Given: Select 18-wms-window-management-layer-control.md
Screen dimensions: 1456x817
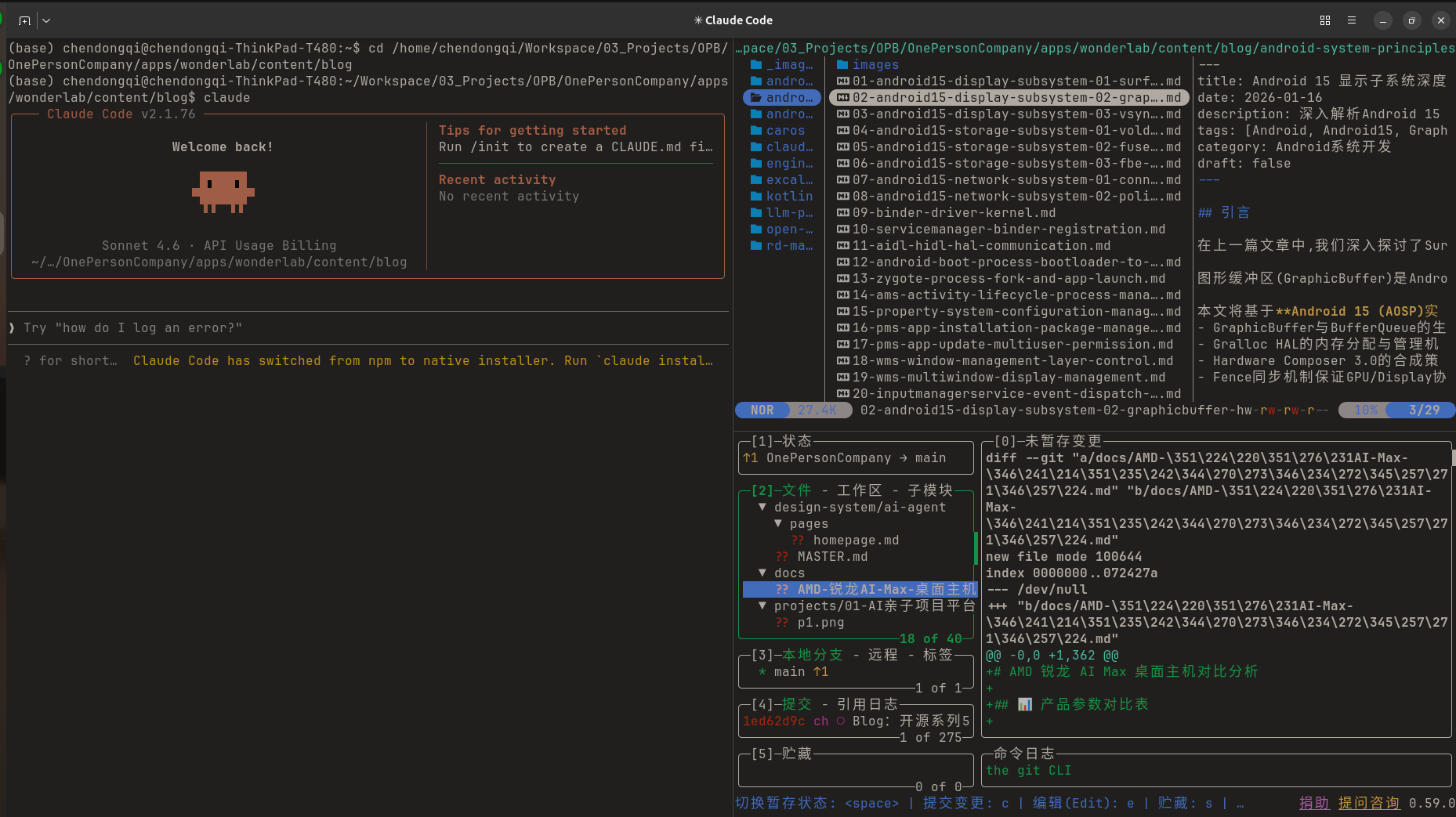Looking at the screenshot, I should [x=1012, y=361].
